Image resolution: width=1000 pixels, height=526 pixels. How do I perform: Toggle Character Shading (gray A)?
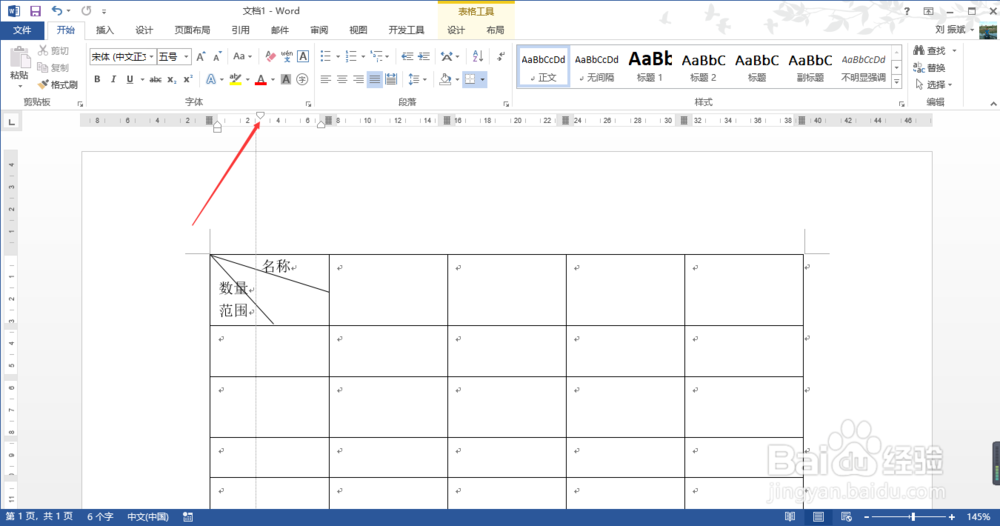click(286, 80)
